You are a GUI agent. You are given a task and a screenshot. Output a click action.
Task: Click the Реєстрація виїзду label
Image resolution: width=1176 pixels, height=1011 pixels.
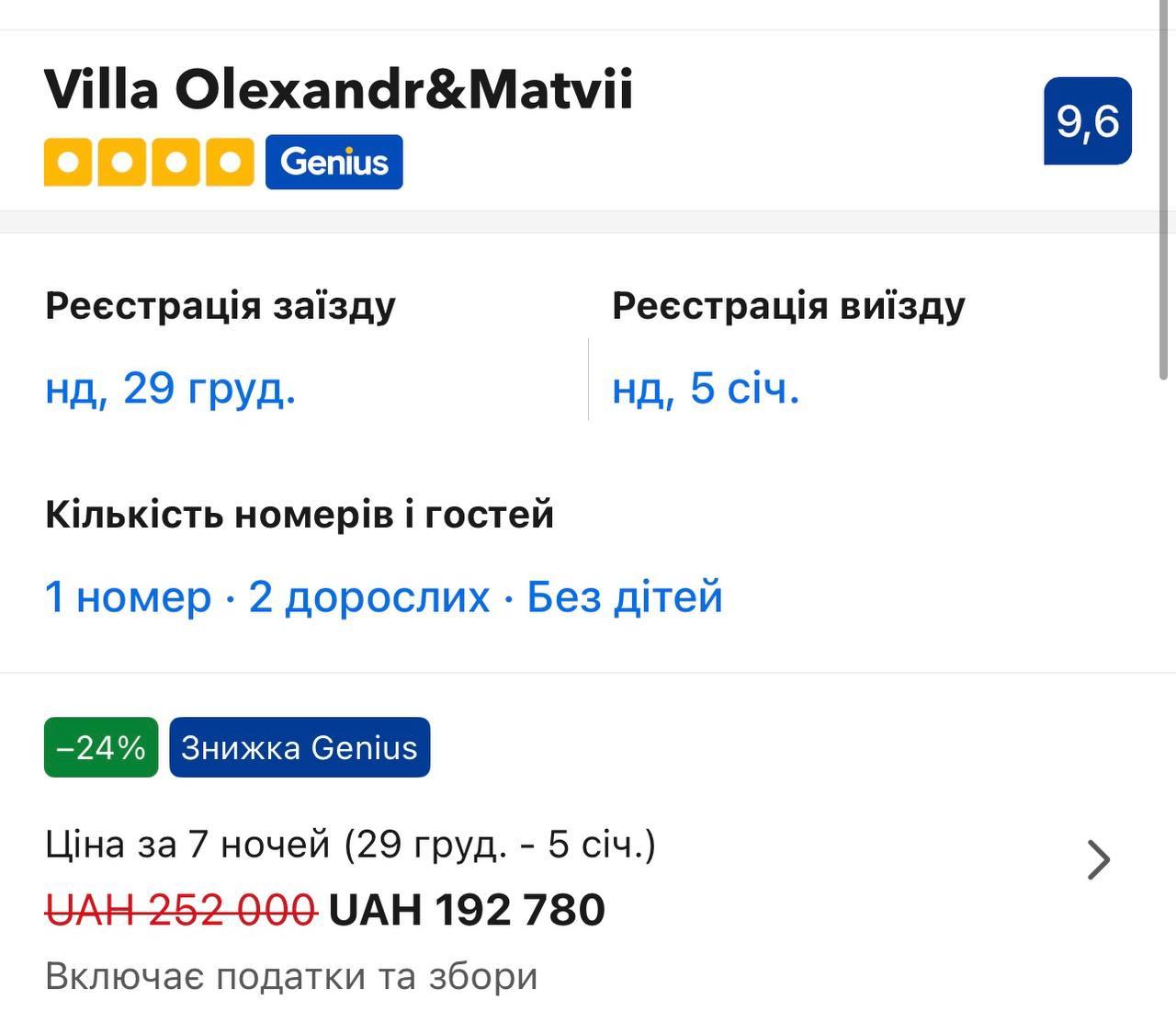(788, 306)
